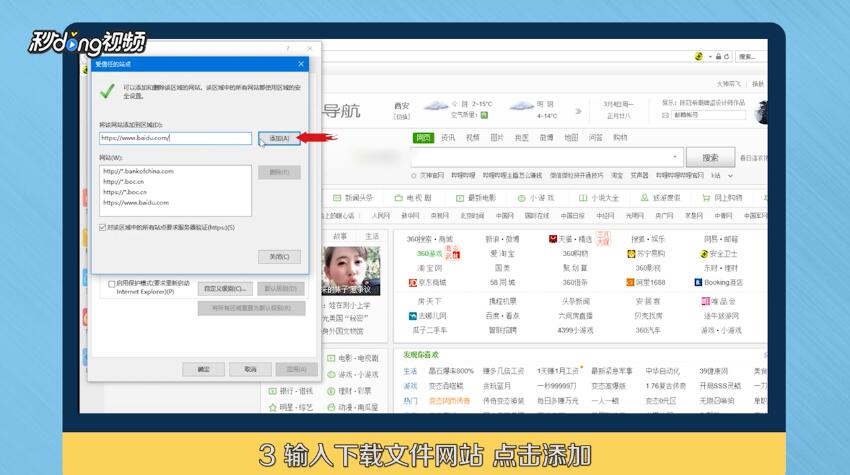Screen dimensions: 850x475
Task: Click the 确定 OK button in Internet Options
Action: pyautogui.click(x=203, y=369)
